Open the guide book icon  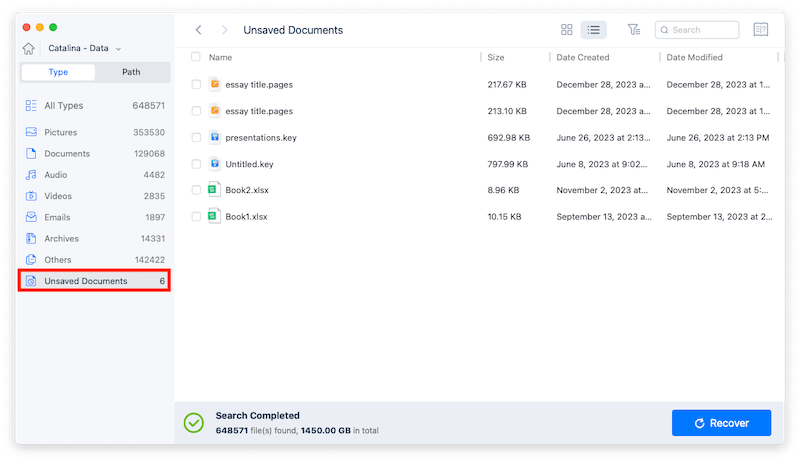point(761,30)
